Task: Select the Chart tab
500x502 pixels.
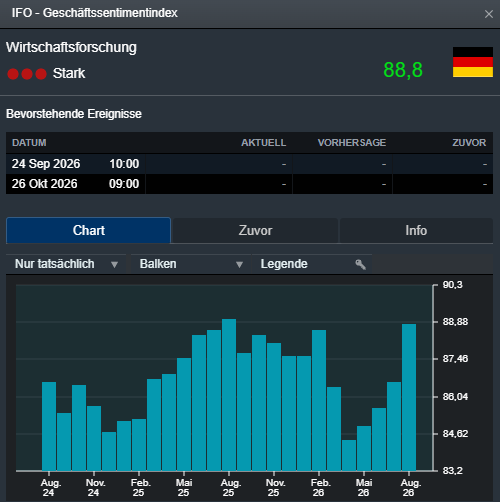Action: 88,230
